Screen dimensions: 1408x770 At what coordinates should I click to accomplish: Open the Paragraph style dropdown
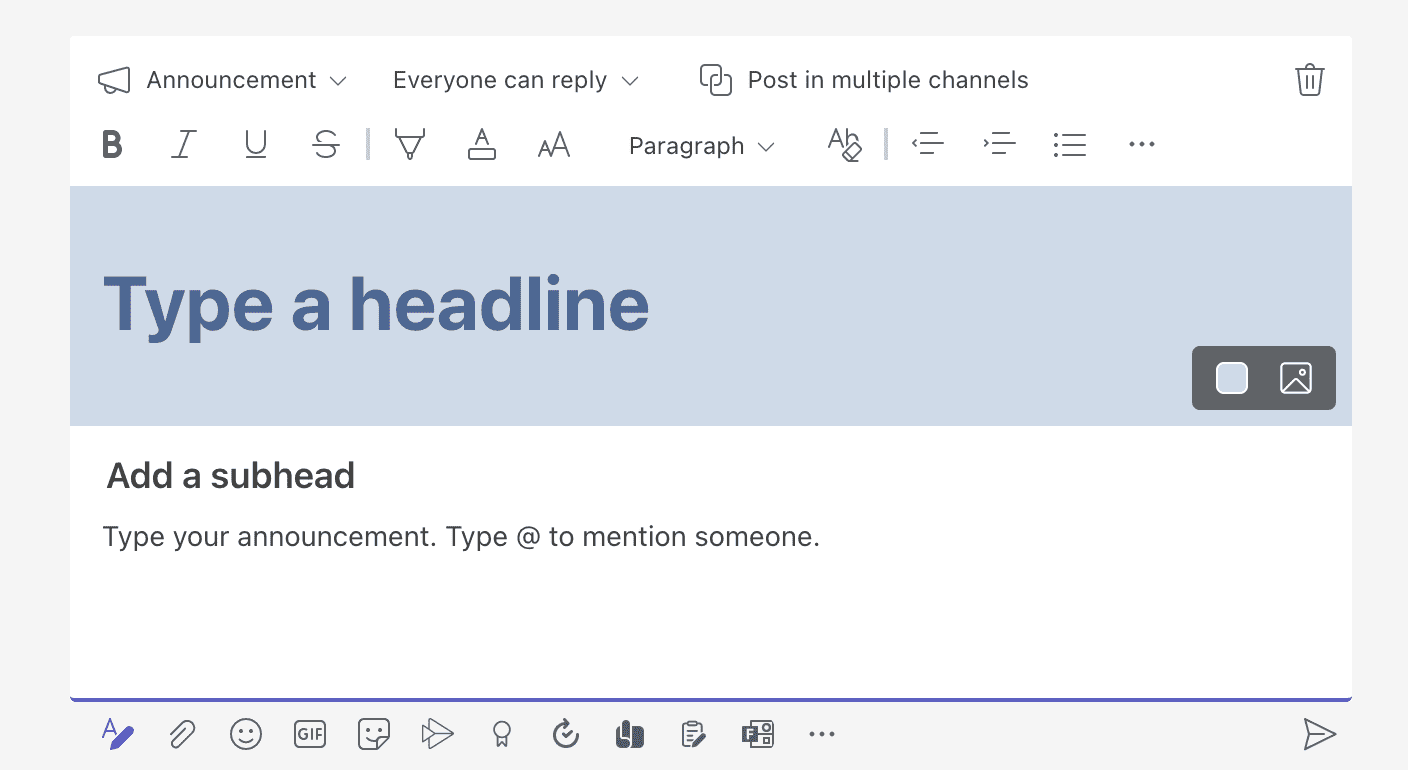[x=701, y=146]
